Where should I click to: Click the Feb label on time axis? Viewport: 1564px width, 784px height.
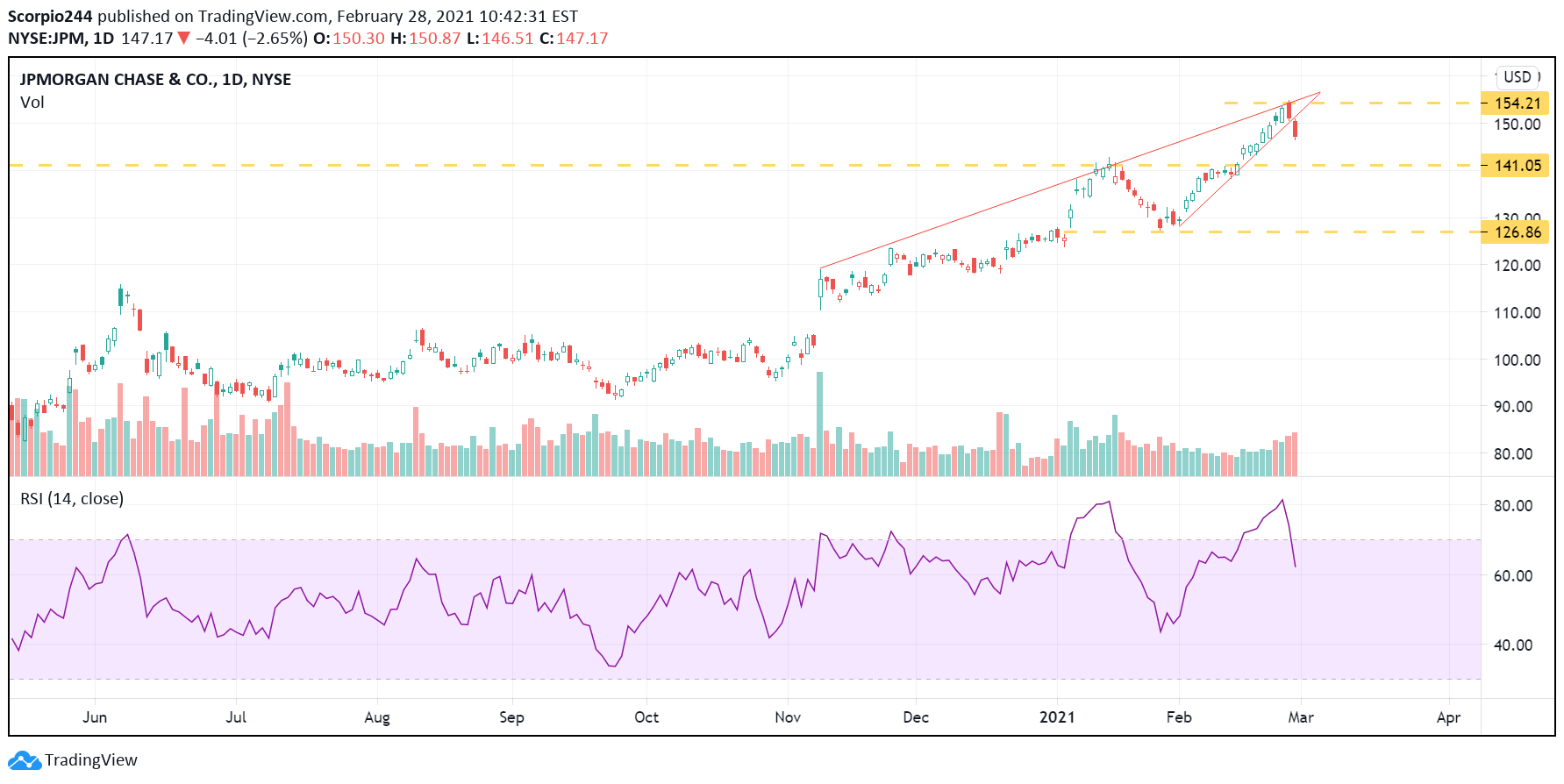point(1179,717)
